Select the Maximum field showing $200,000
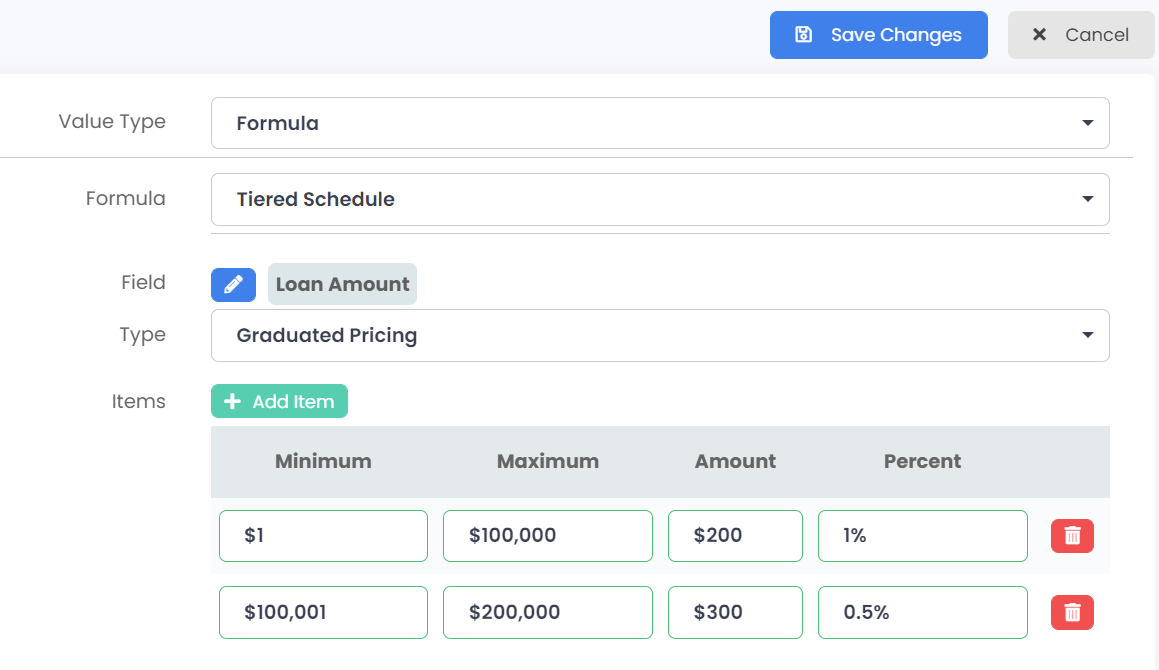Image resolution: width=1159 pixels, height=670 pixels. (x=547, y=612)
